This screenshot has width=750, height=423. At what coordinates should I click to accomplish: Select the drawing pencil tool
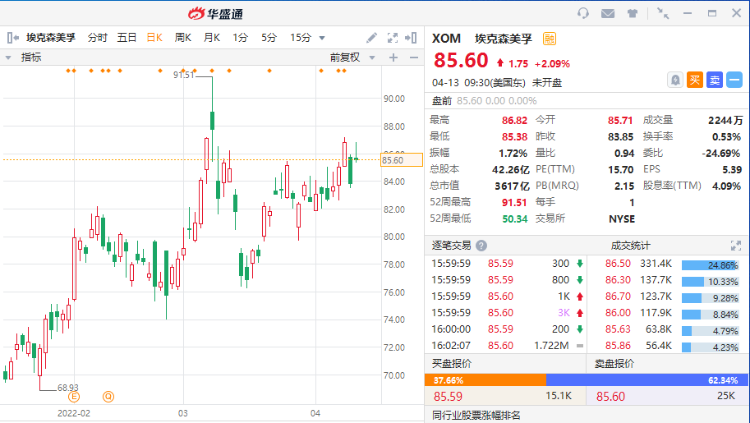tap(372, 37)
